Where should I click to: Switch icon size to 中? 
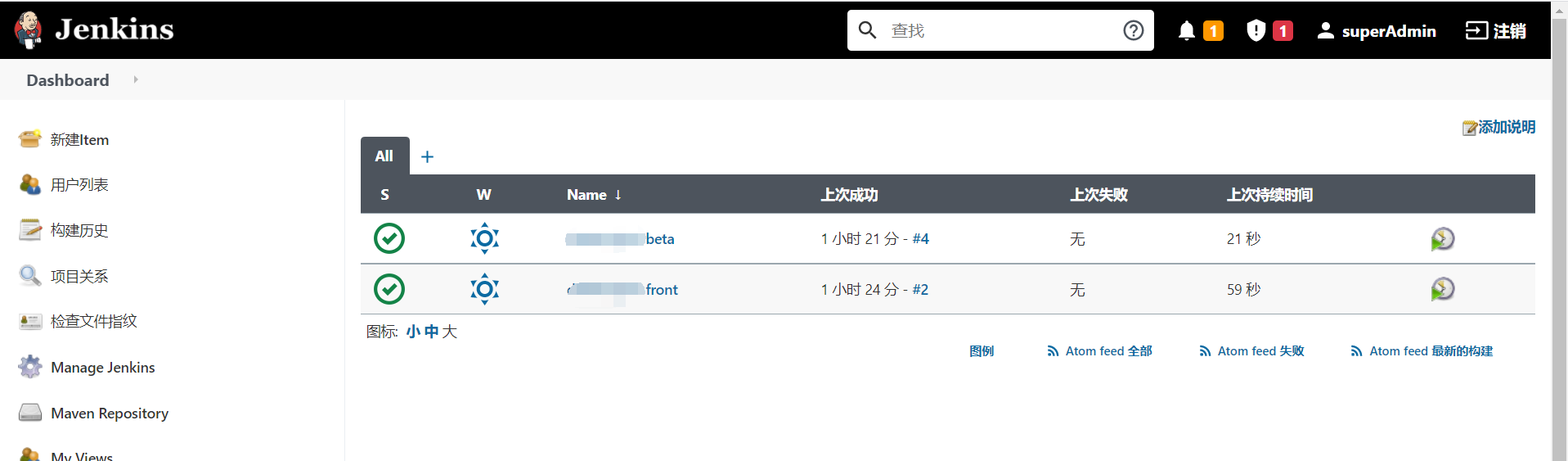pyautogui.click(x=431, y=332)
